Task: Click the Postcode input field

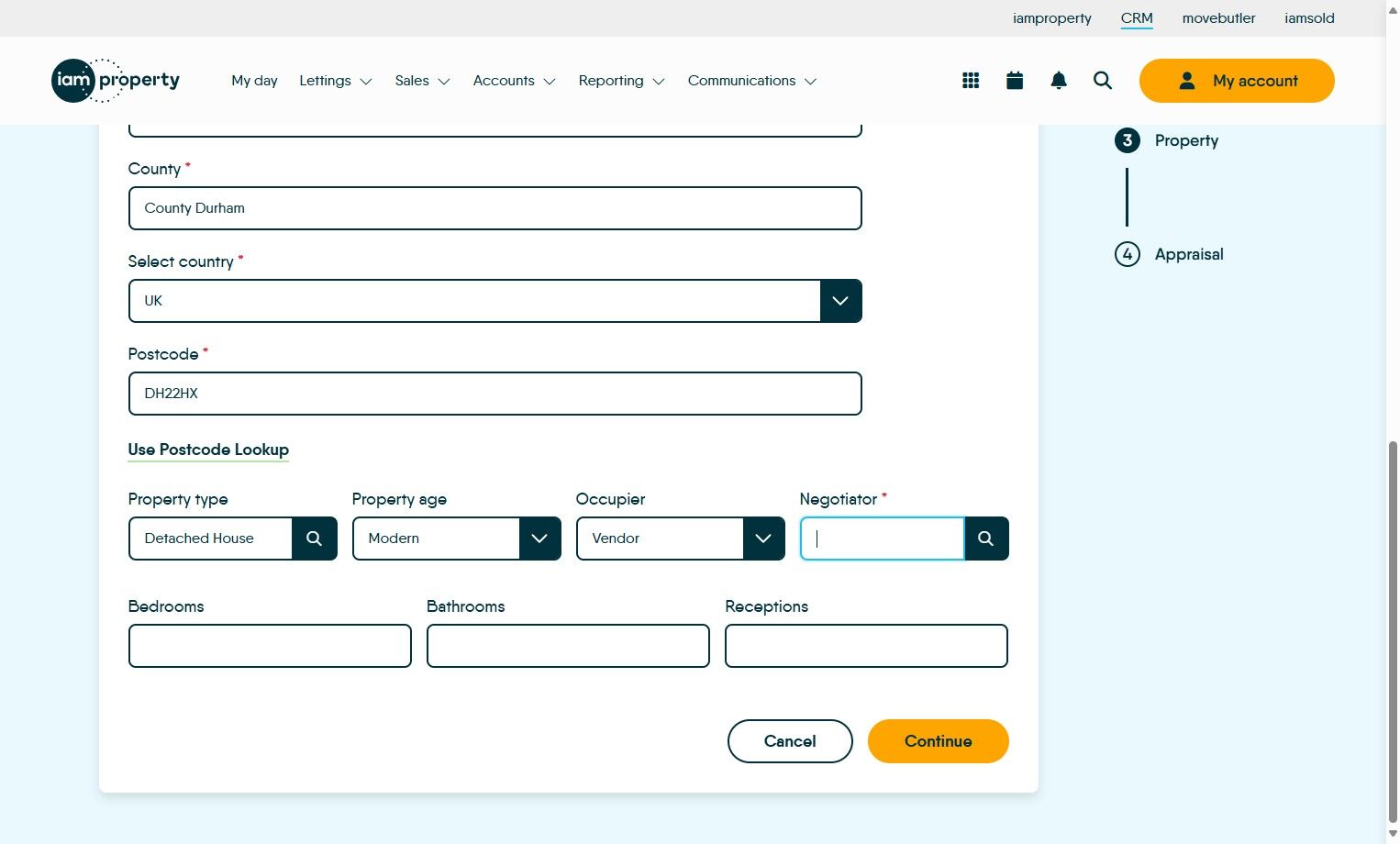Action: click(x=495, y=394)
